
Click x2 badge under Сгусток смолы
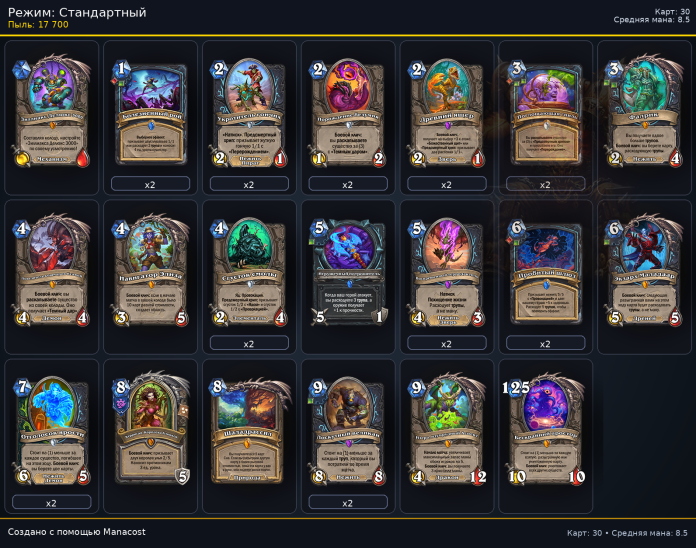pyautogui.click(x=249, y=343)
